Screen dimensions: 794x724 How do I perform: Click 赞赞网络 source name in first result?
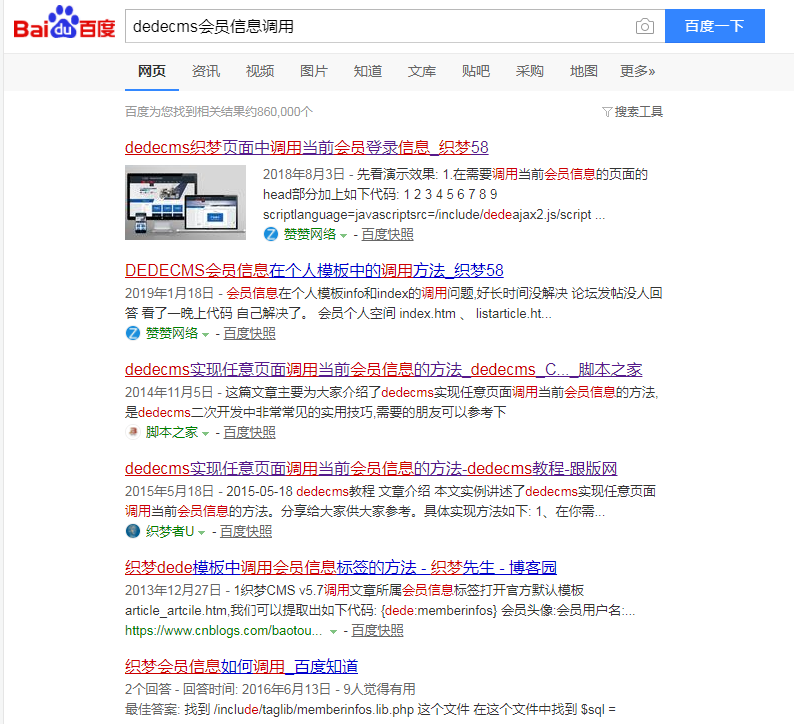click(x=310, y=234)
